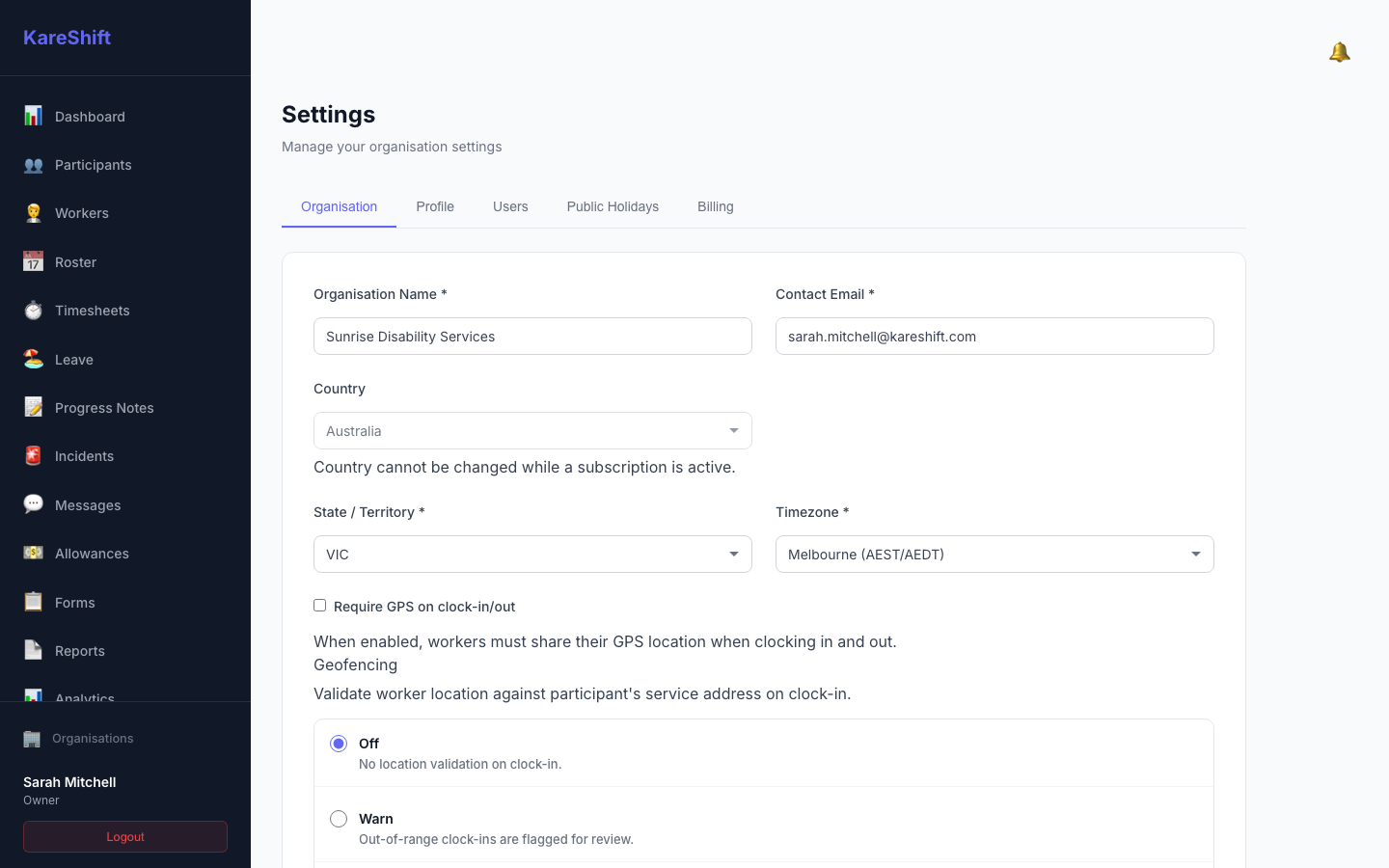Open the KareShift logo link
The width and height of the screenshot is (1389, 868).
coord(67,38)
